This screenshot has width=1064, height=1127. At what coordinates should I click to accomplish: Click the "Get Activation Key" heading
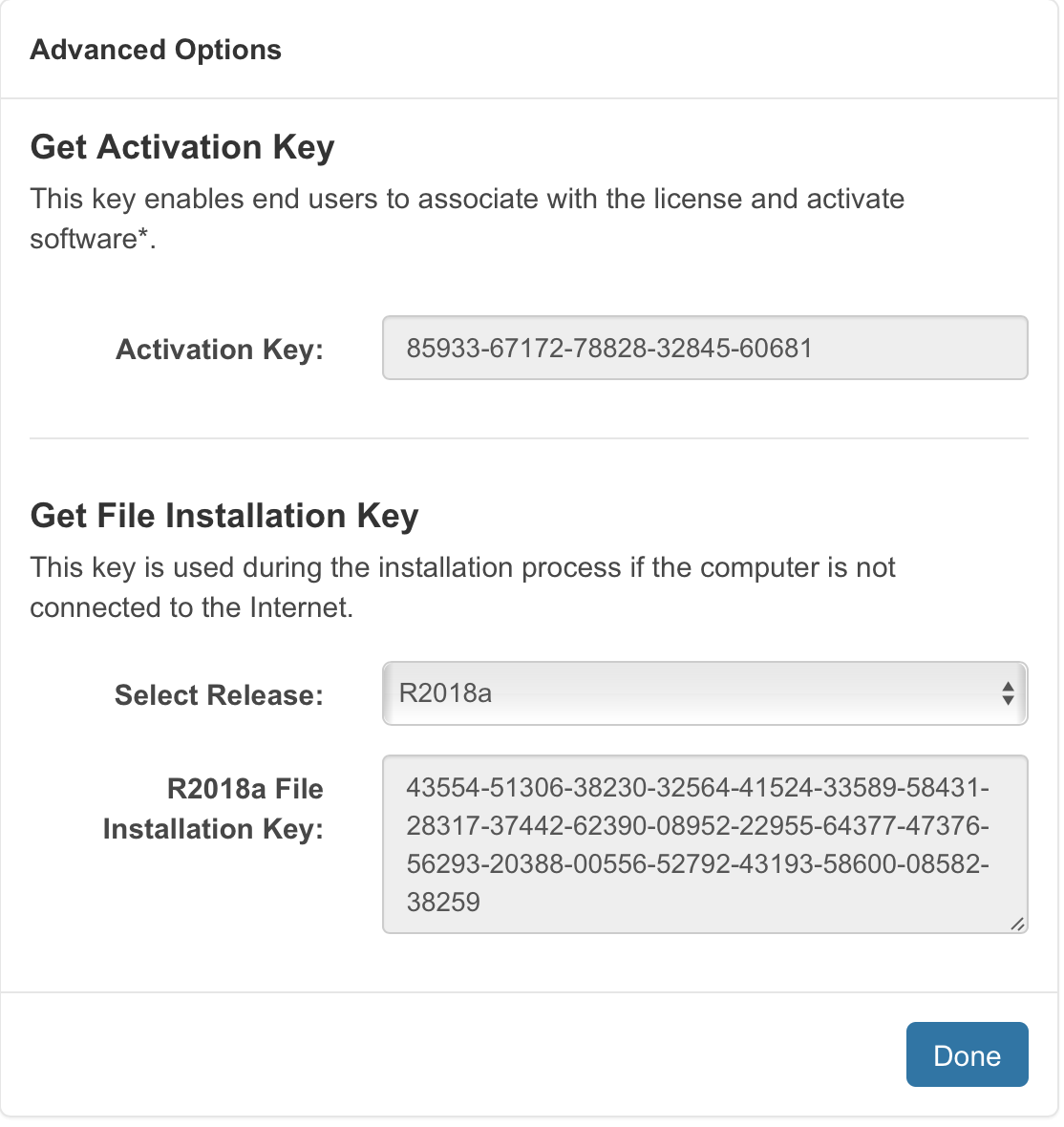[182, 147]
